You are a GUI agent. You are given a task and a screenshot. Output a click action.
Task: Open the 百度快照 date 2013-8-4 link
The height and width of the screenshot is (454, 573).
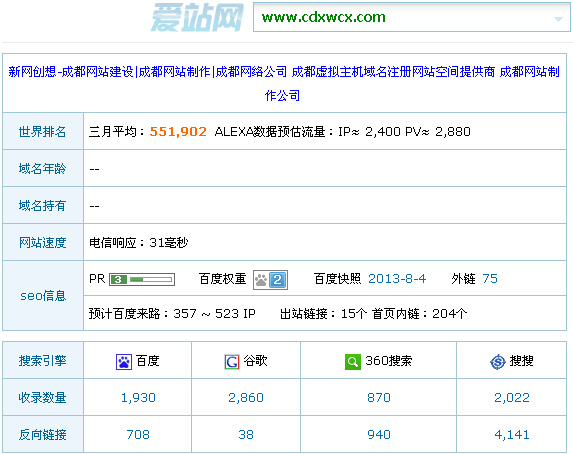coord(397,279)
